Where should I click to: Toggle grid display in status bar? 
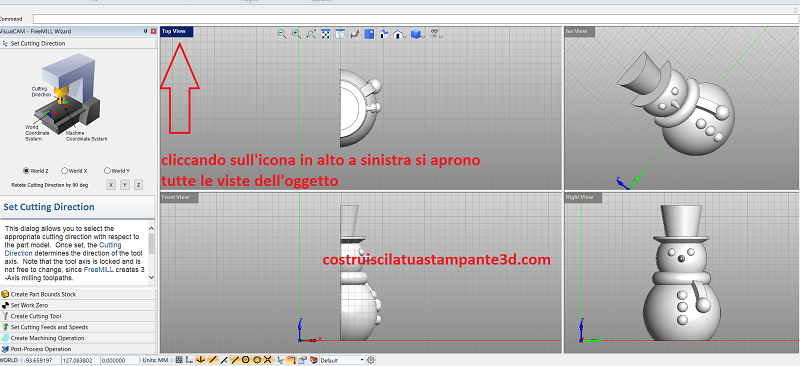pos(179,360)
